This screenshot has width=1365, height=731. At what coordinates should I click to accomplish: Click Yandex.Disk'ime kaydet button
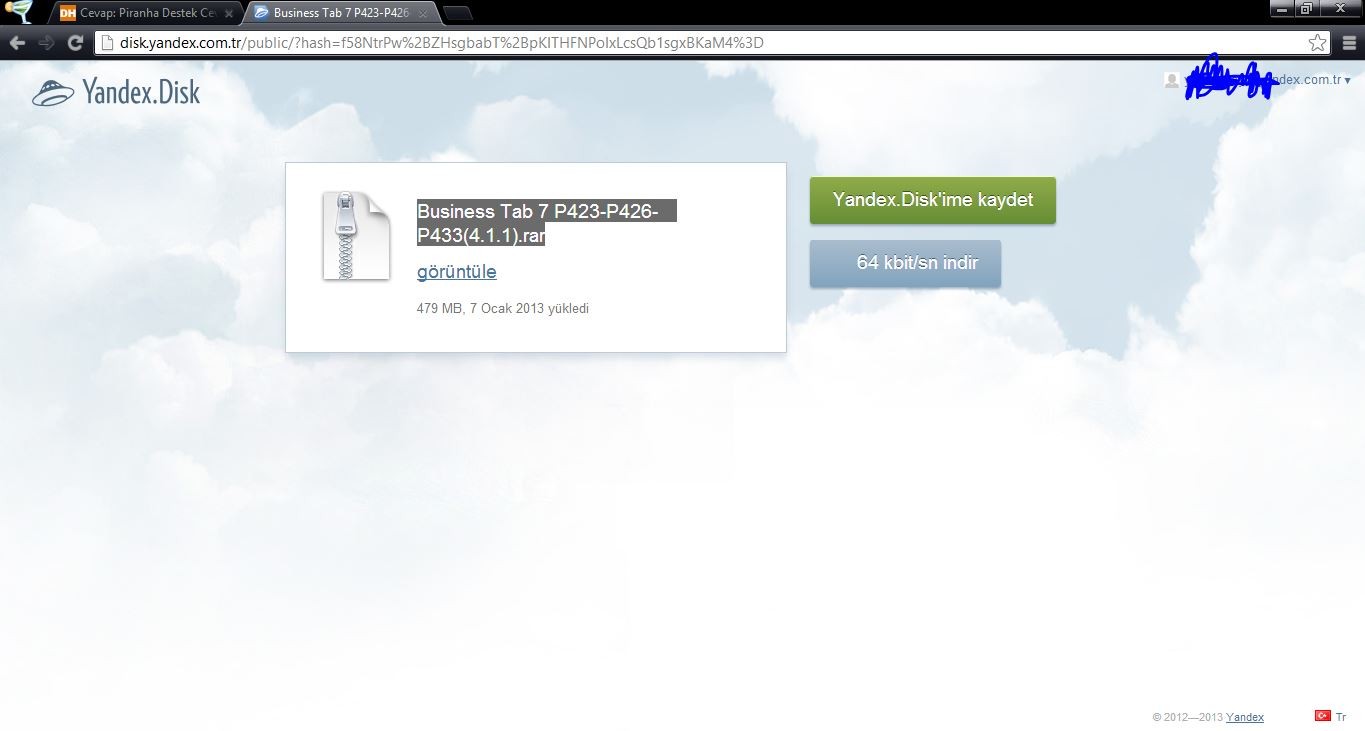(933, 200)
